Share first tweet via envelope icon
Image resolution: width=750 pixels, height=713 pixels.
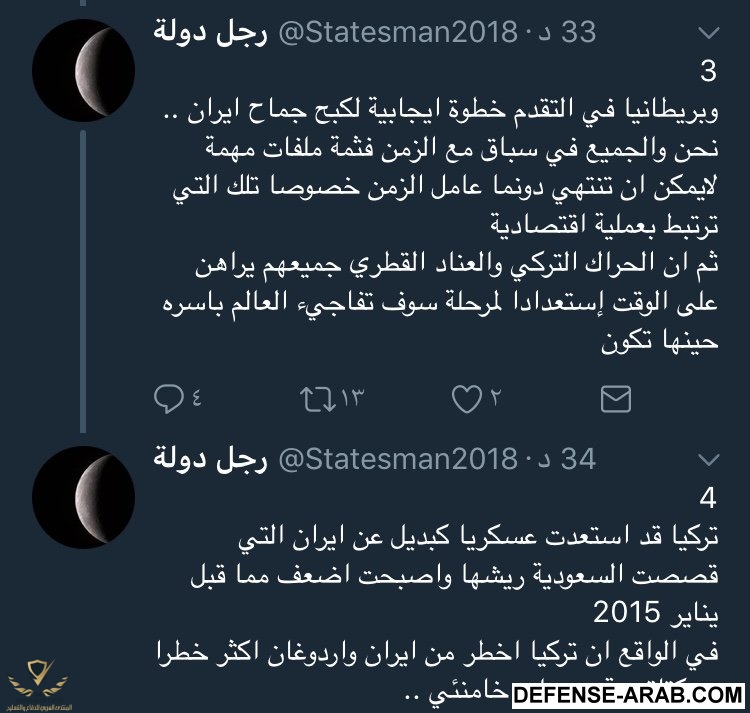[615, 400]
